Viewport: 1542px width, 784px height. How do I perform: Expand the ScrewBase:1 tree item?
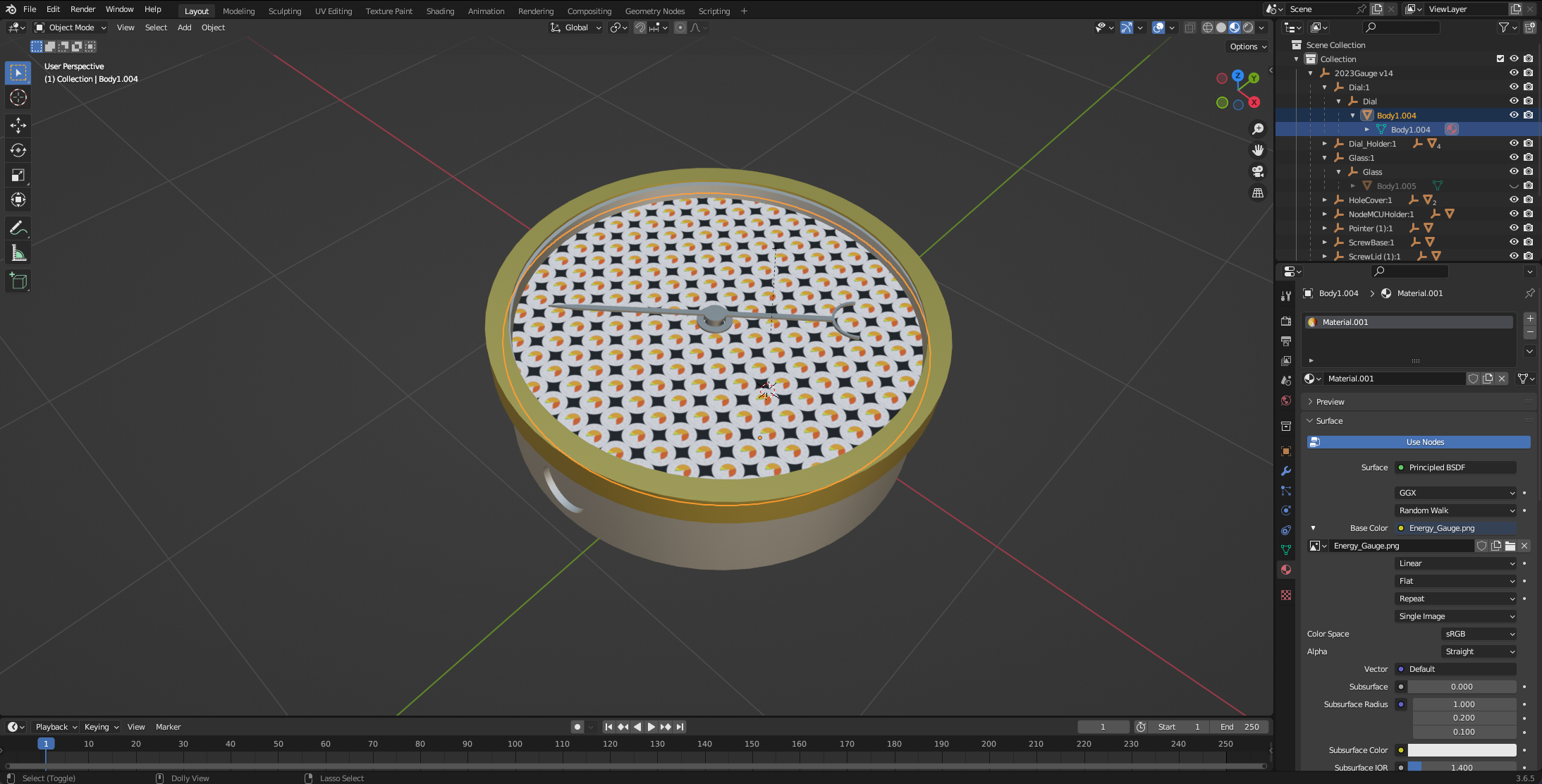(x=1325, y=242)
